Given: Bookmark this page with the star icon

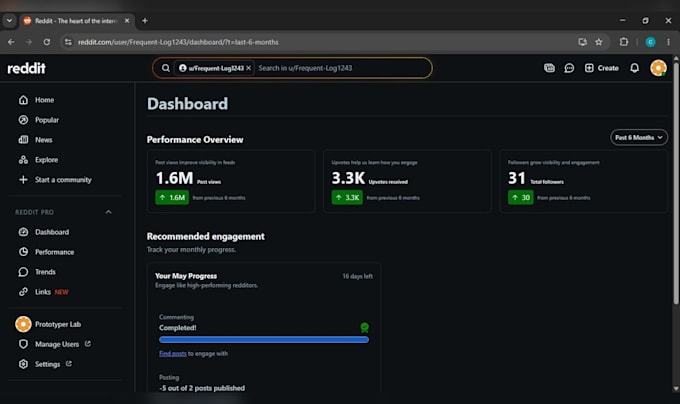Looking at the screenshot, I should pos(599,42).
